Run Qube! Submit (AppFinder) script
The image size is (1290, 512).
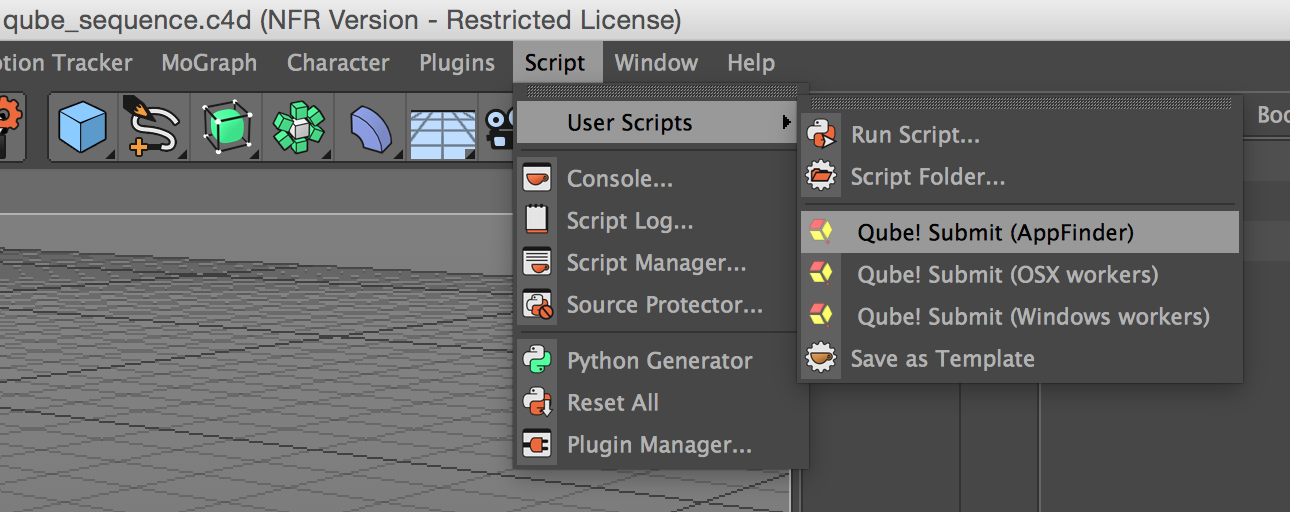[995, 233]
